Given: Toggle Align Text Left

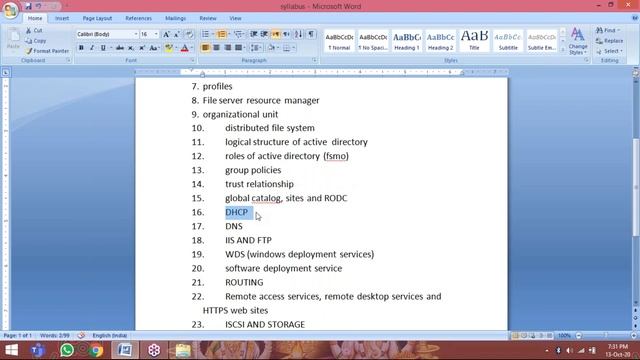Looking at the screenshot, I should coord(205,48).
